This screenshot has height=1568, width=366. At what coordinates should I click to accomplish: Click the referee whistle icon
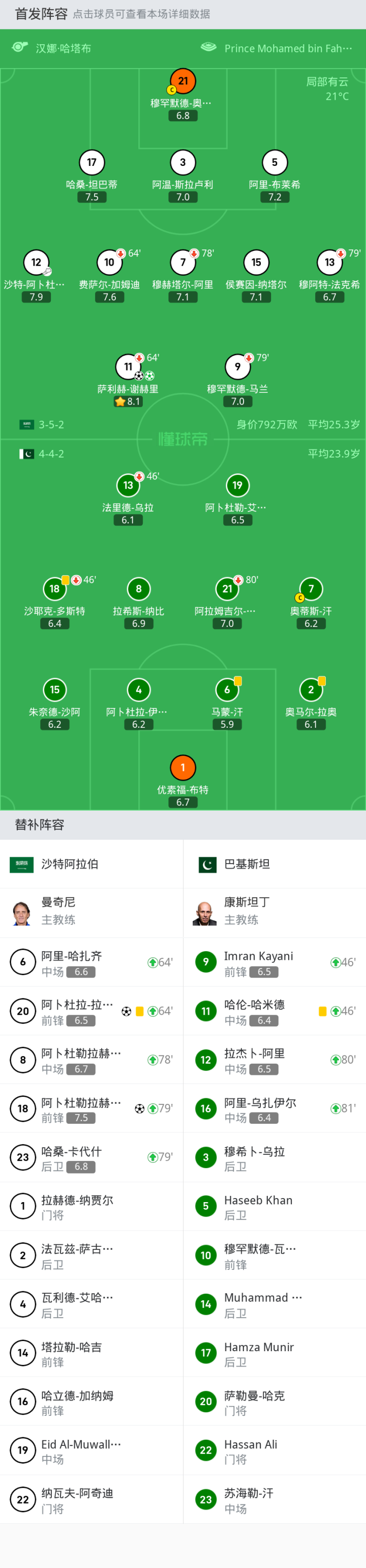20,47
